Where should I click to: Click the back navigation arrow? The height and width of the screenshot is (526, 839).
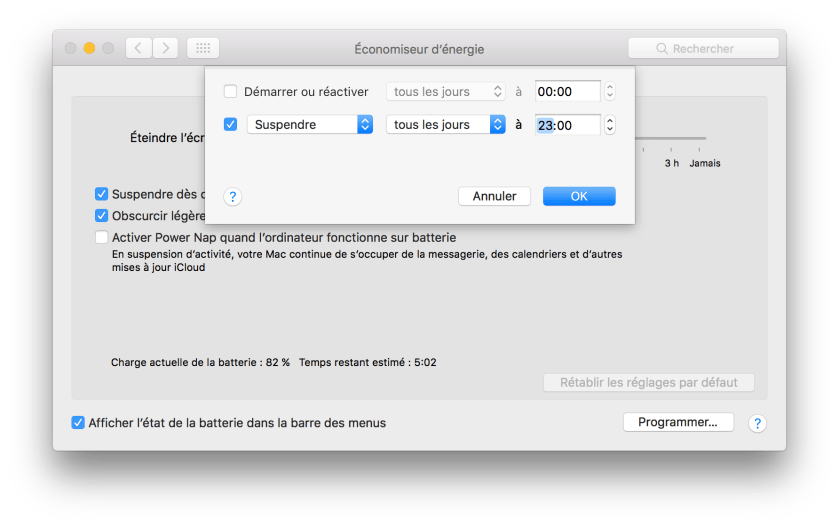click(138, 48)
